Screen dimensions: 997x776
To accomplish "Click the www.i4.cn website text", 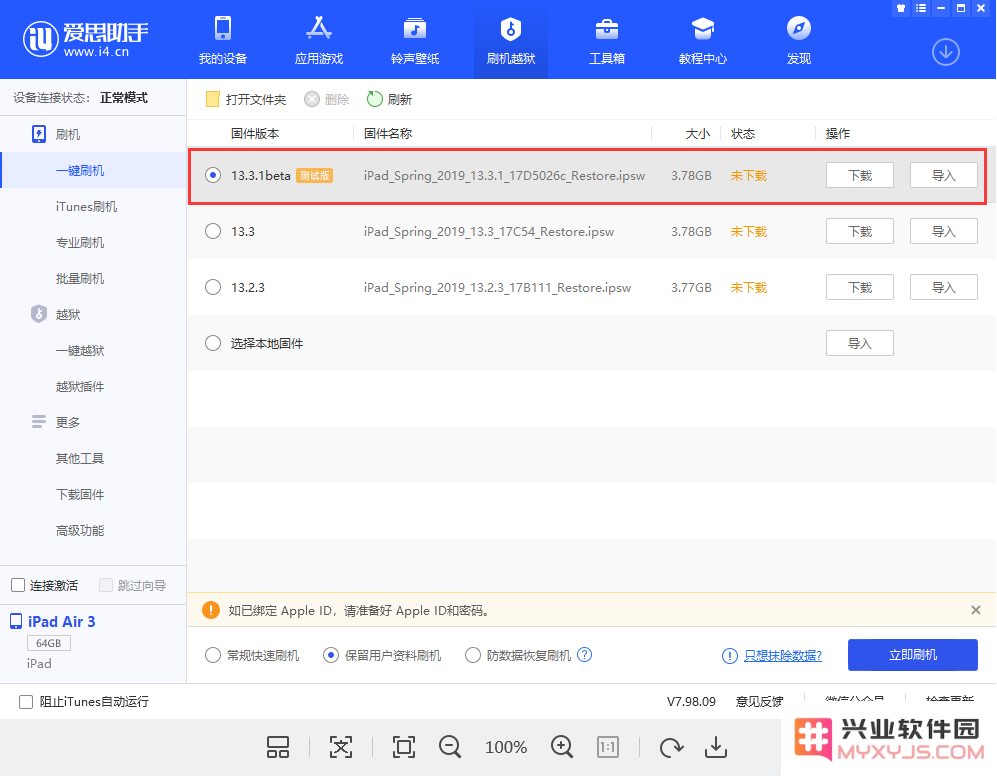I will coord(96,52).
